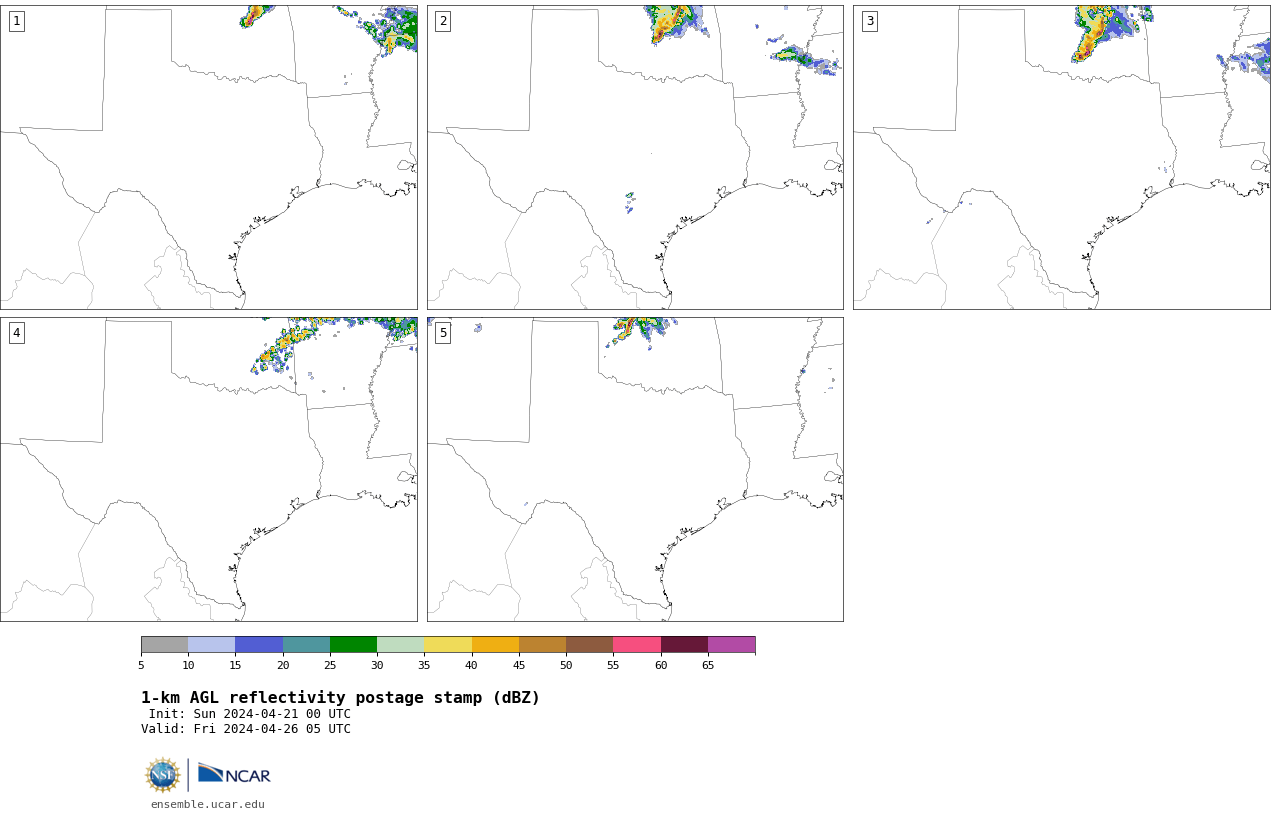This screenshot has height=815, width=1280.
Task: Open ensemble member 1 reflectivity map
Action: click(209, 157)
